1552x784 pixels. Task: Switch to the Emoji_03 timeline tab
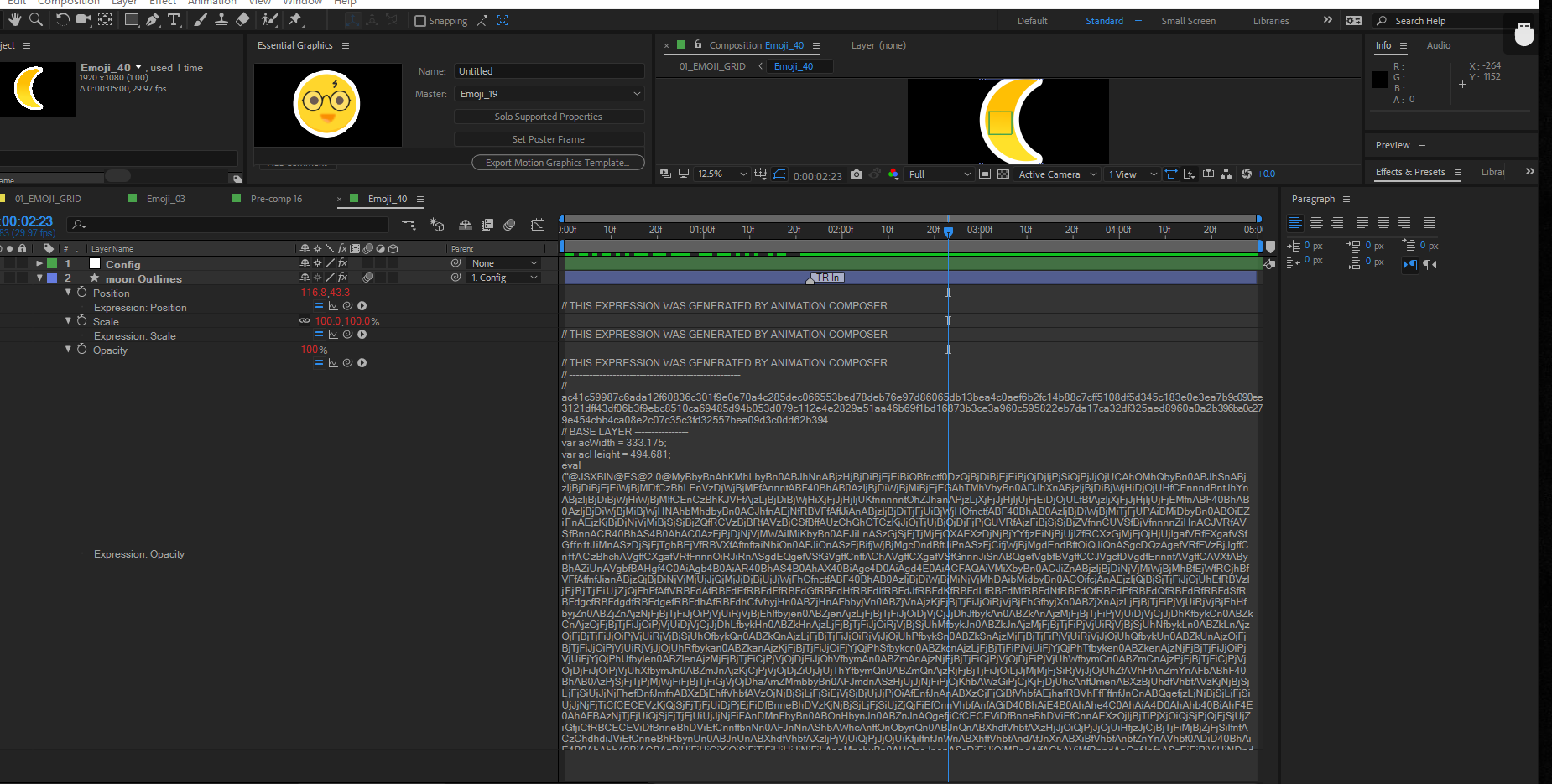coord(166,199)
